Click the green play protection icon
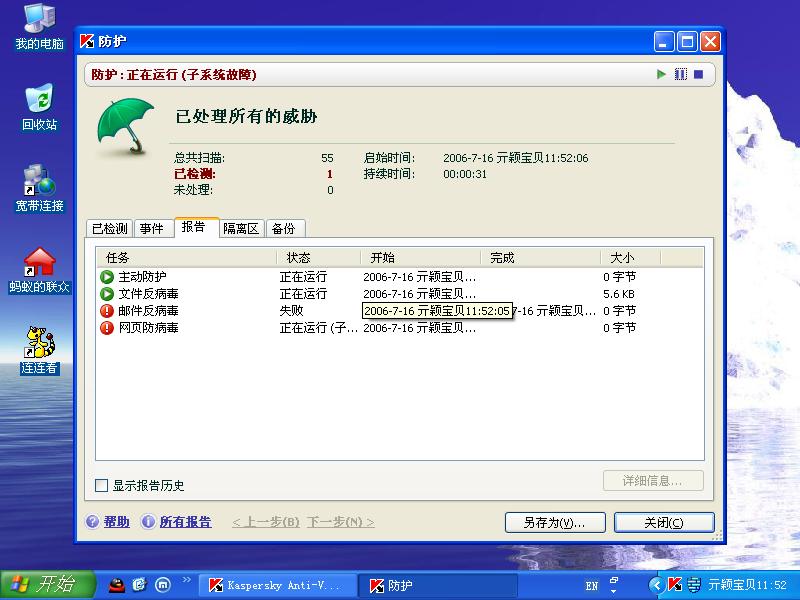Screen dimensions: 800x600 pyautogui.click(x=662, y=74)
